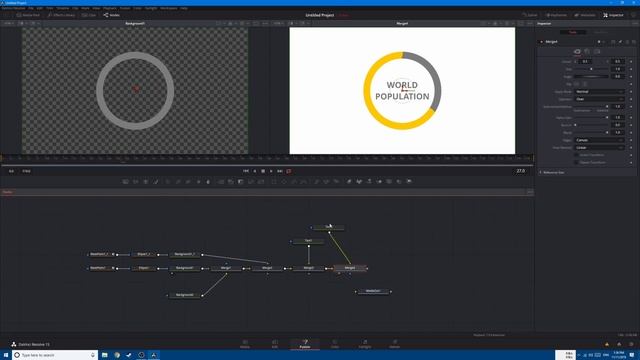The width and height of the screenshot is (640, 360).
Task: Stop playback
Action: click(x=263, y=171)
